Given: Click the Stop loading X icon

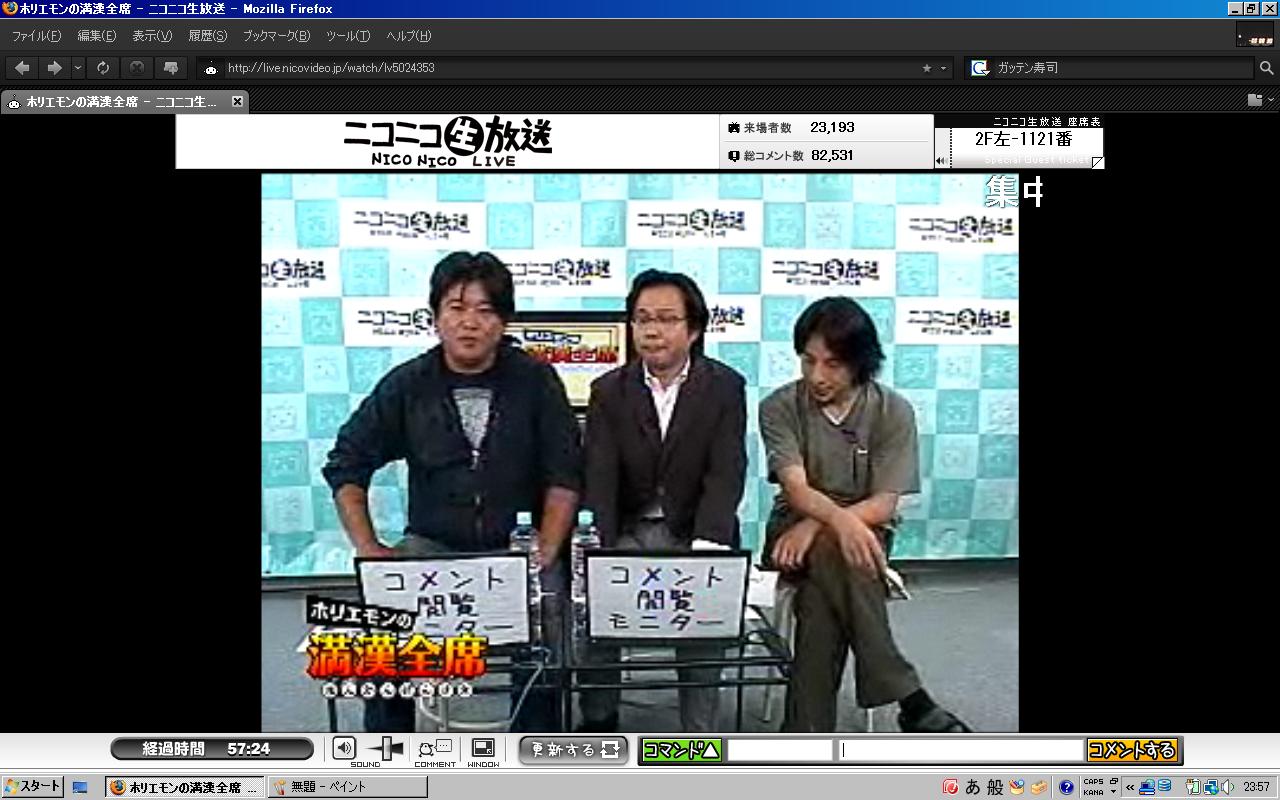Looking at the screenshot, I should (137, 68).
